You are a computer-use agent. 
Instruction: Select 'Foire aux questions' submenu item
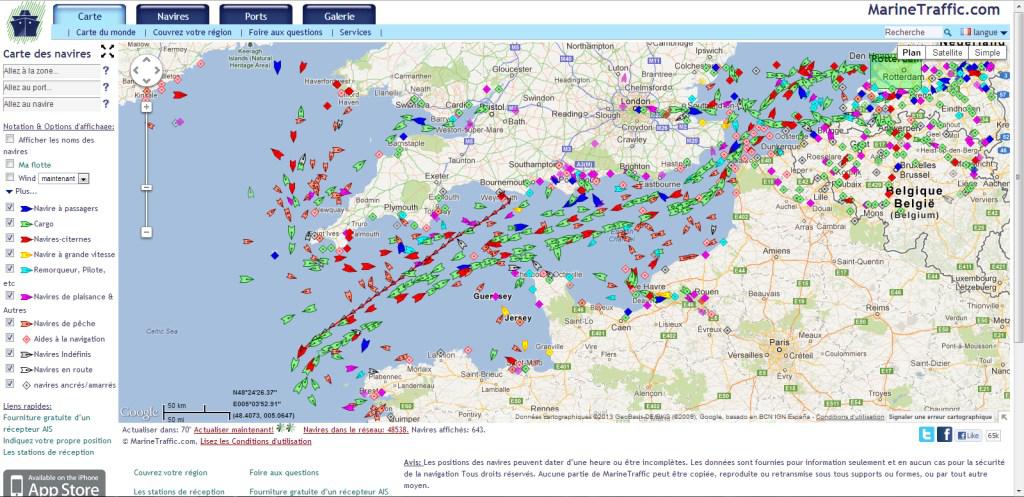285,32
